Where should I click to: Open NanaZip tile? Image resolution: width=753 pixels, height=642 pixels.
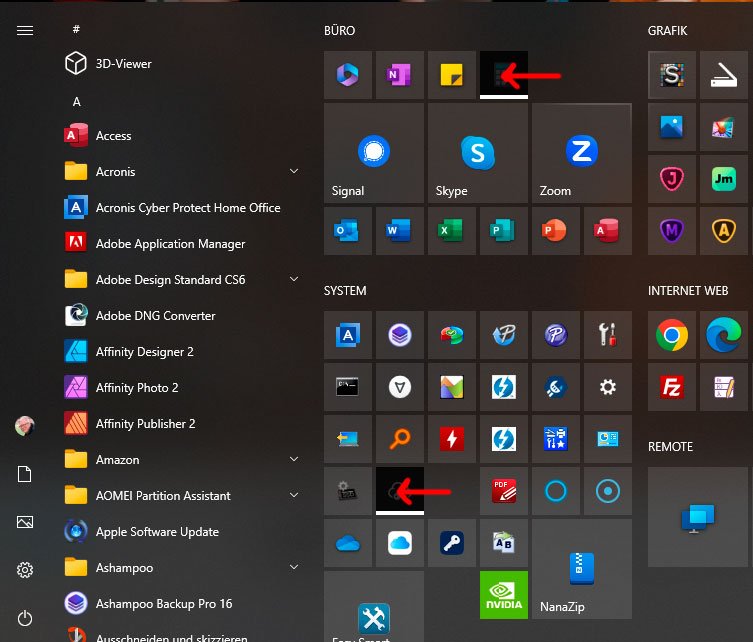581,569
